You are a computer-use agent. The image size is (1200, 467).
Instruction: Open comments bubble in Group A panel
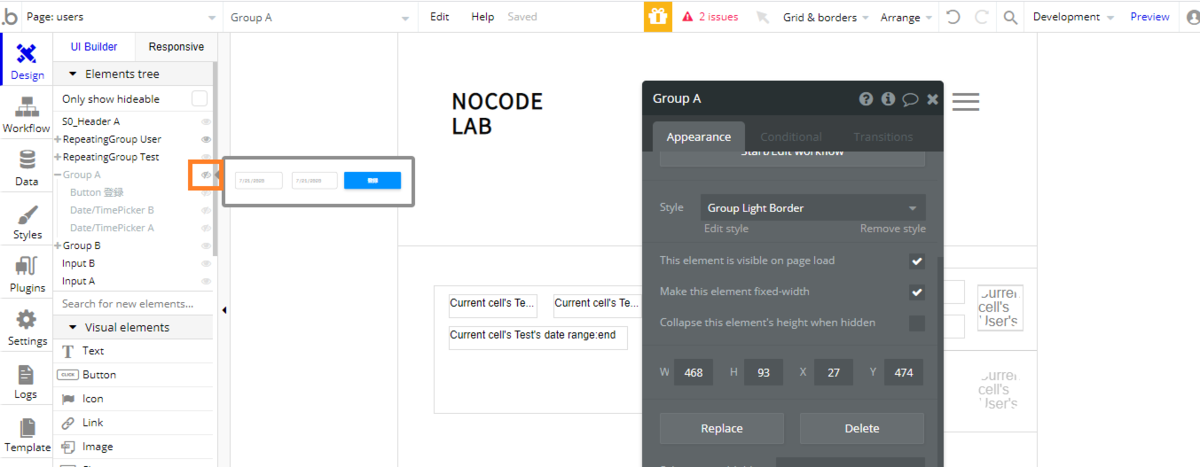910,99
